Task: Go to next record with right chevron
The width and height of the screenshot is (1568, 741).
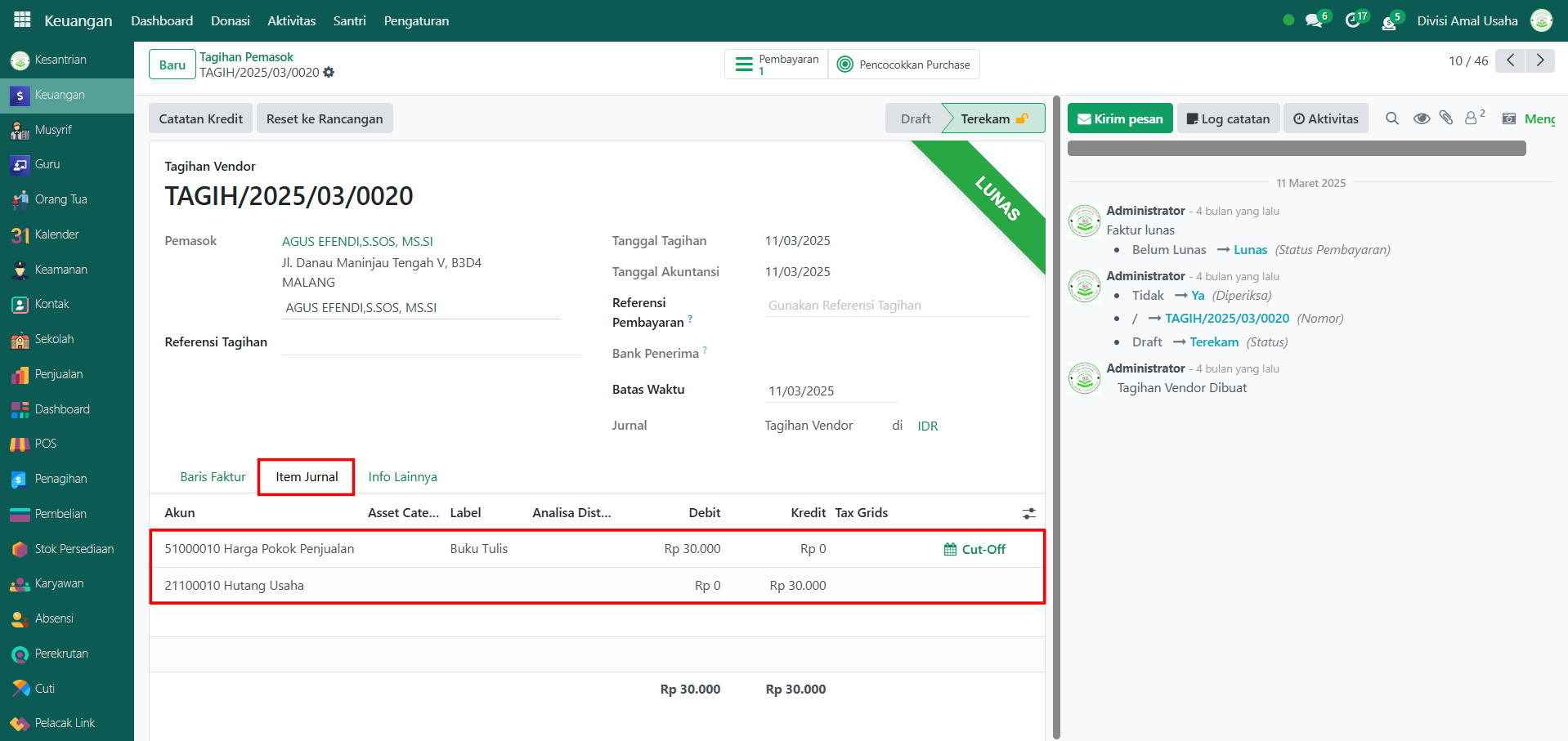Action: (x=1540, y=60)
